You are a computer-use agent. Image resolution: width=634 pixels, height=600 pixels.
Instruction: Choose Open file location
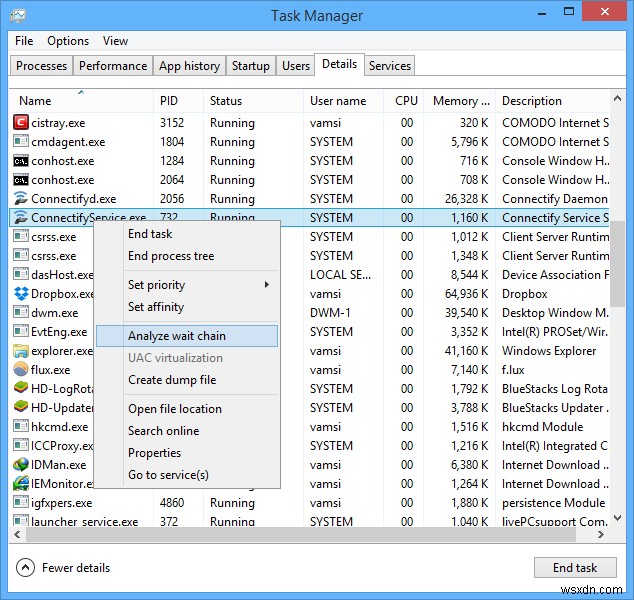[x=186, y=409]
